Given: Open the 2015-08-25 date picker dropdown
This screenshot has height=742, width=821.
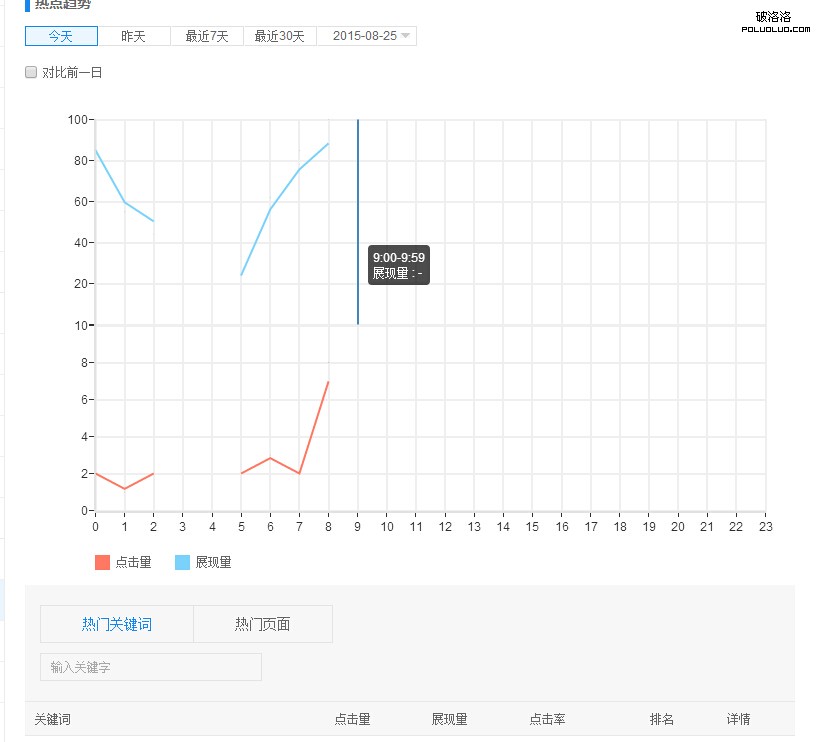Looking at the screenshot, I should pyautogui.click(x=366, y=35).
